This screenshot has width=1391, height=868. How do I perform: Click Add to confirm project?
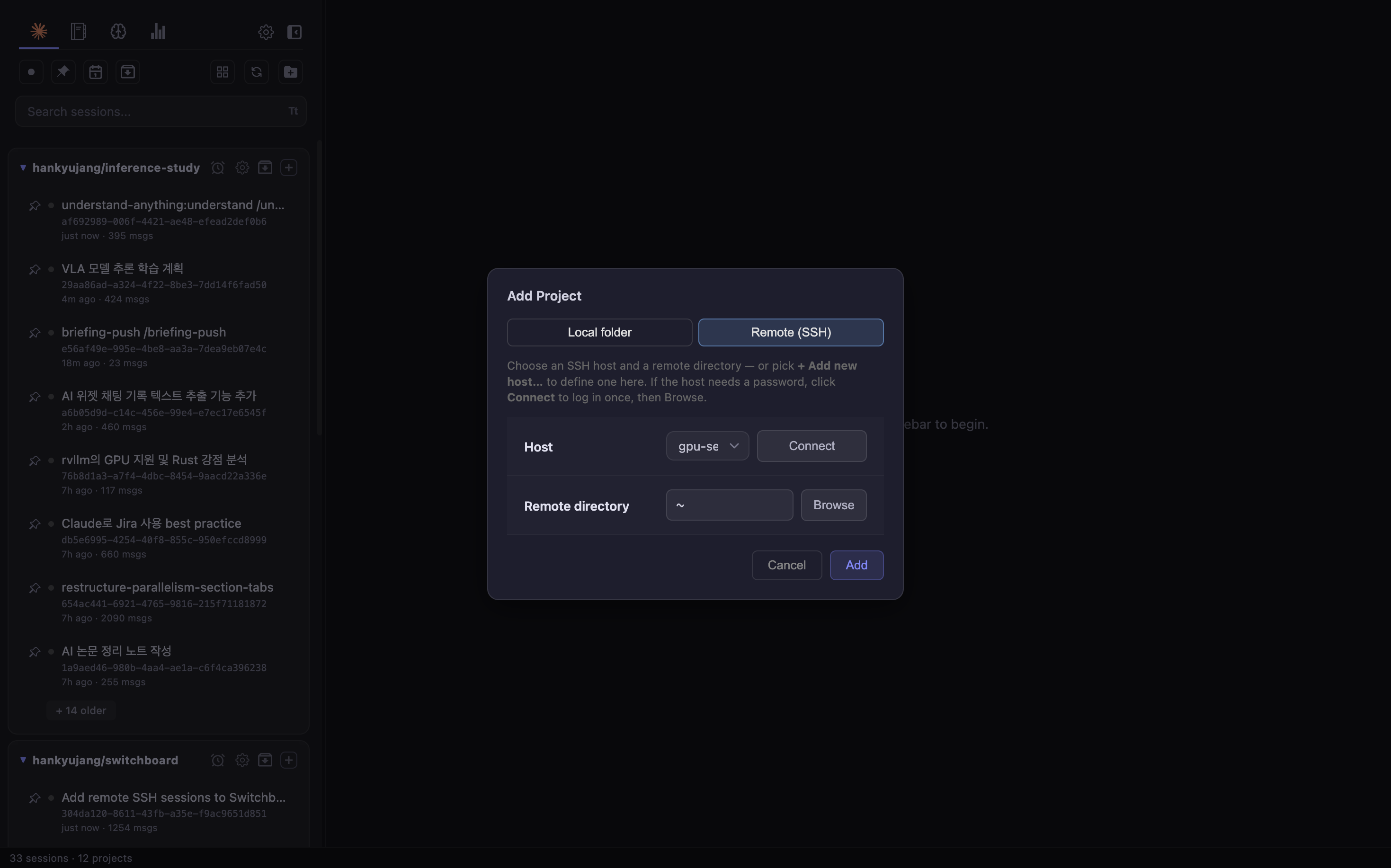[856, 566]
